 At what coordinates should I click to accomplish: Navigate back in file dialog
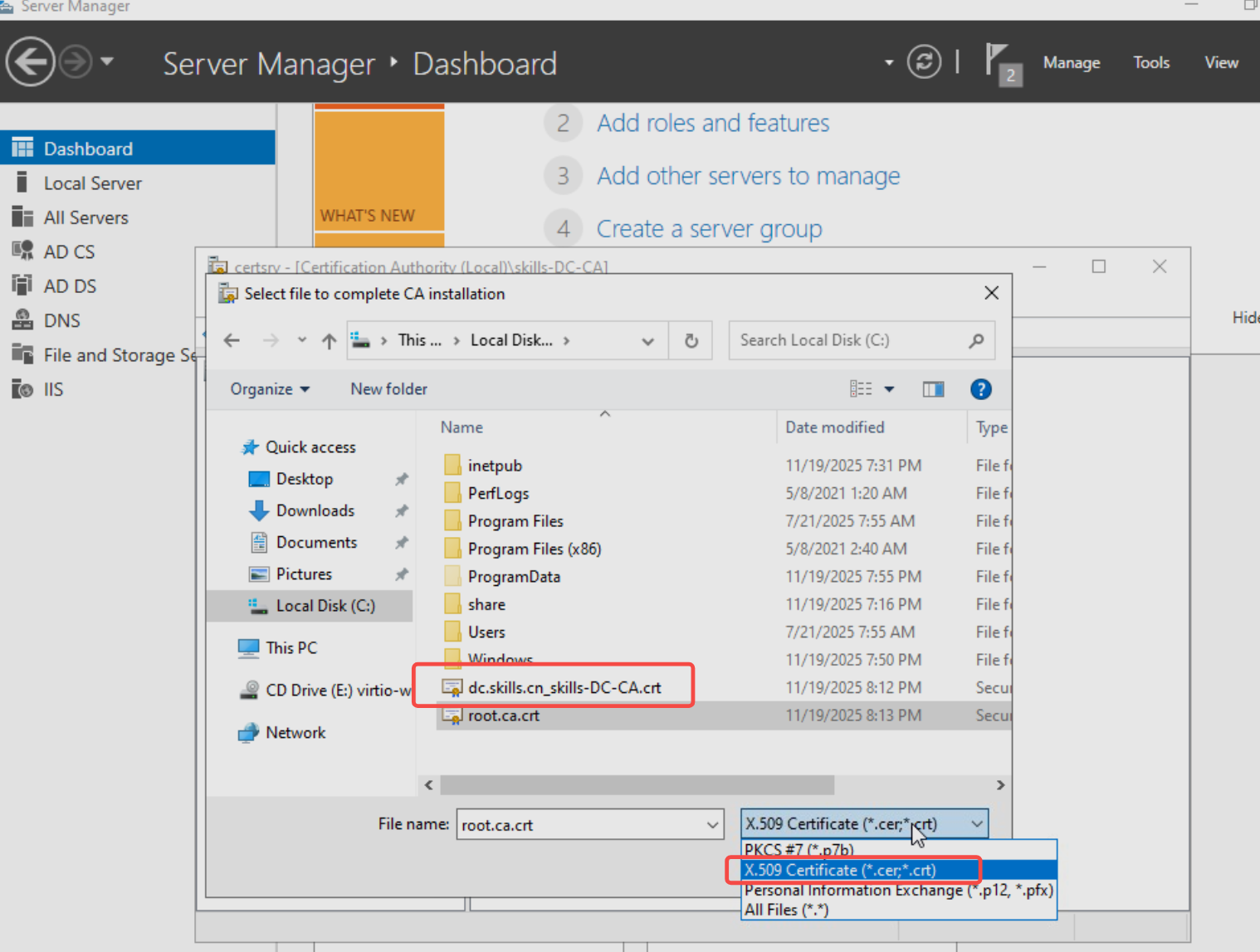click(232, 340)
